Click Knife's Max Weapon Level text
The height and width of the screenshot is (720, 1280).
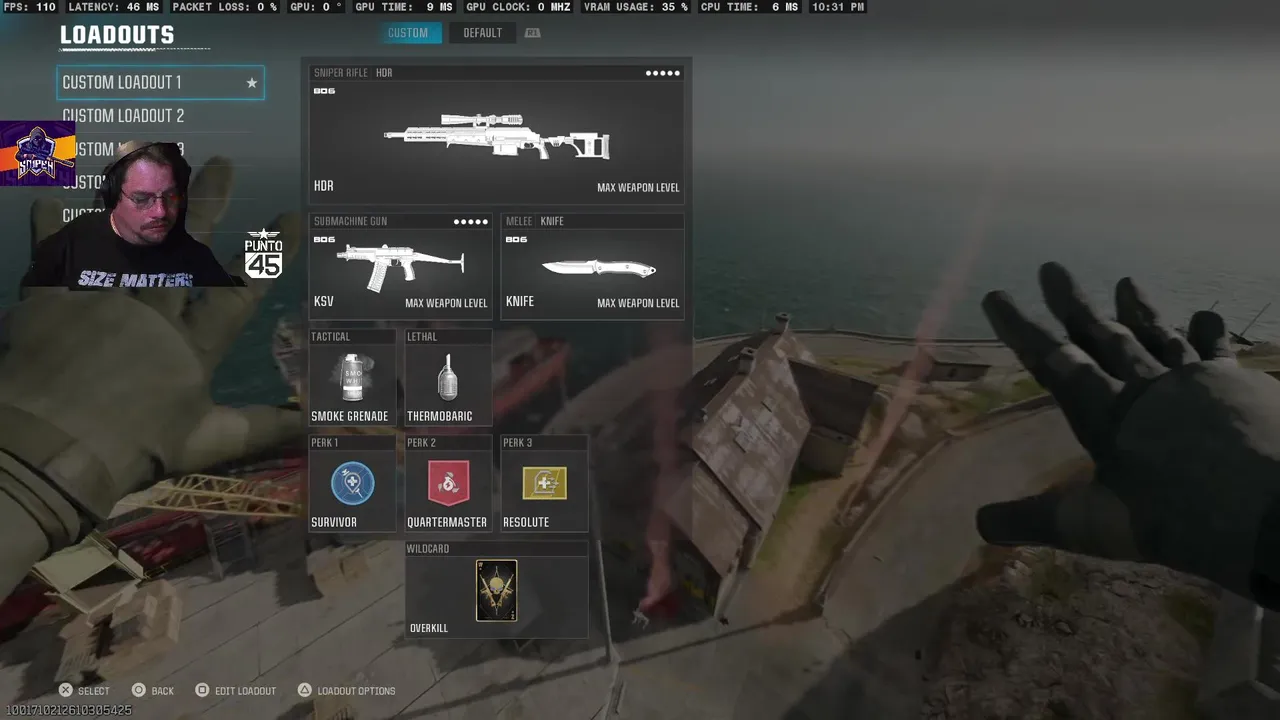pos(638,303)
